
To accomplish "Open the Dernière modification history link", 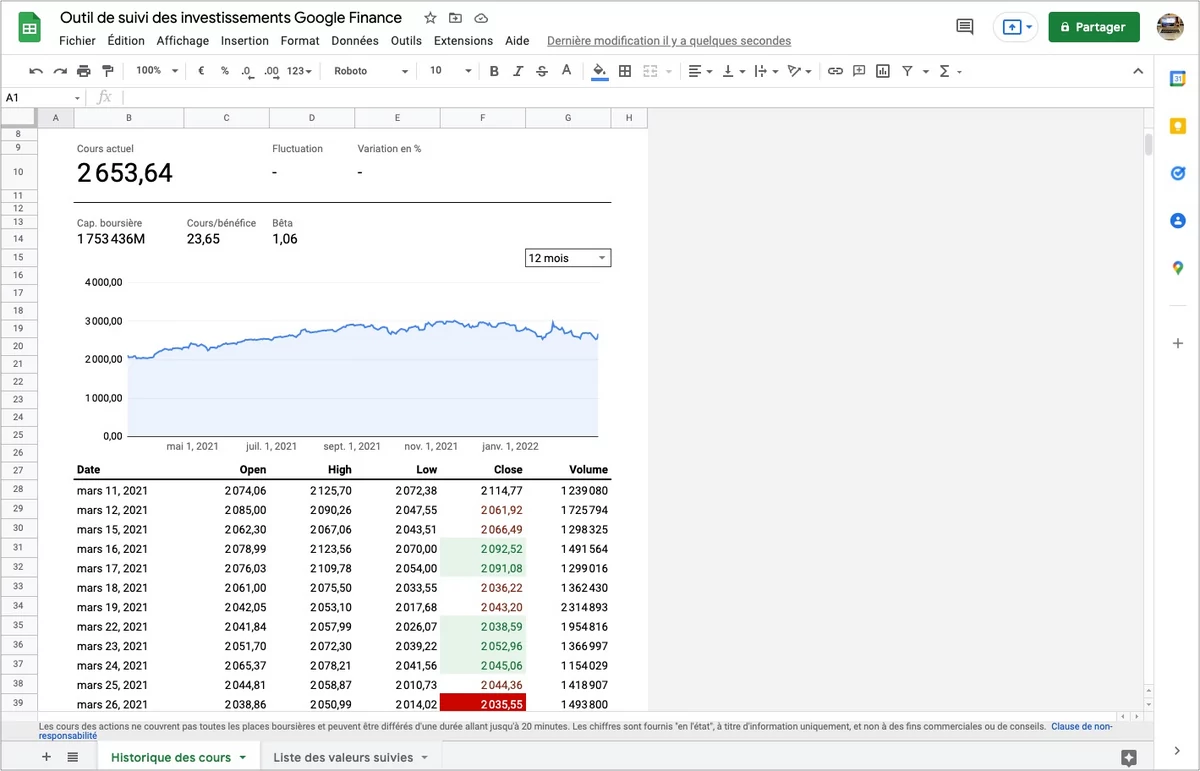I will [x=669, y=41].
